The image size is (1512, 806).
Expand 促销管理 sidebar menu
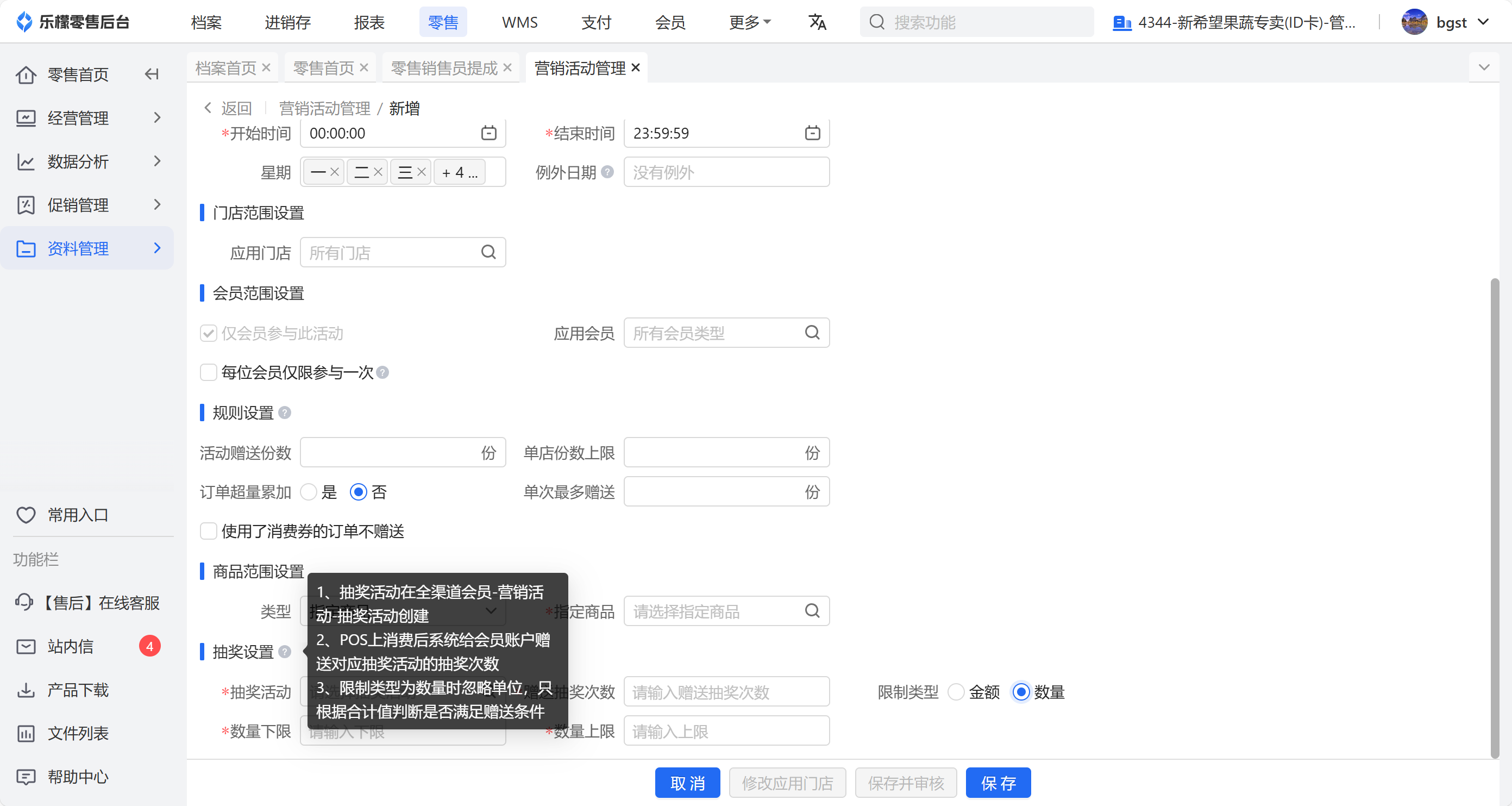click(x=88, y=205)
